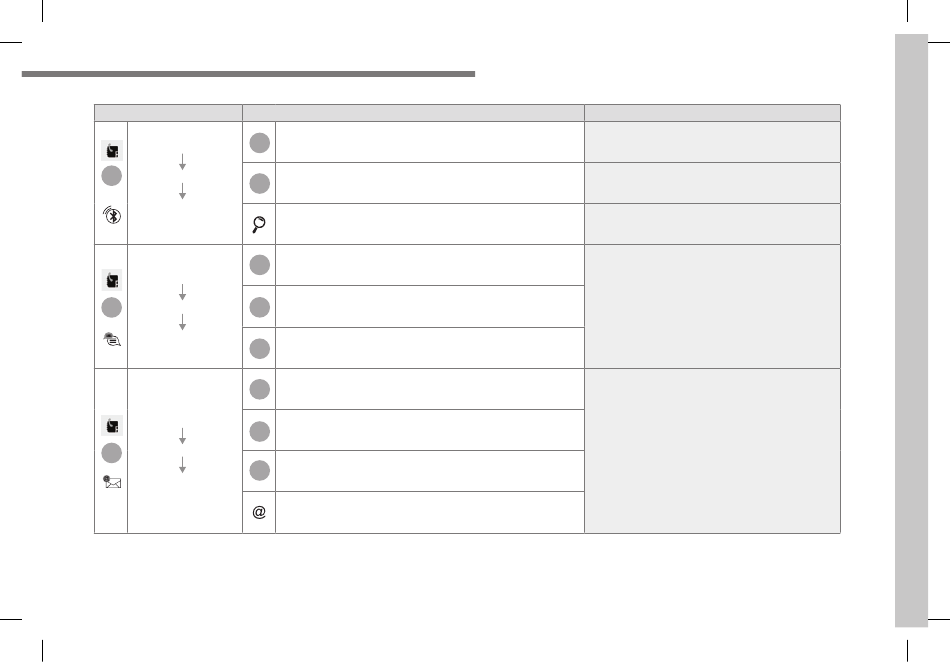Screen dimensions: 950x662
Task: Click gray circle between phone and speech-bubble icons
Action: pos(111,307)
